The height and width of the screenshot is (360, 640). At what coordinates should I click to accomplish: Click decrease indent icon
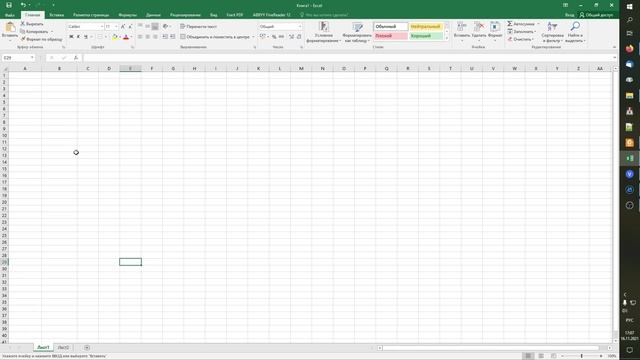(165, 37)
